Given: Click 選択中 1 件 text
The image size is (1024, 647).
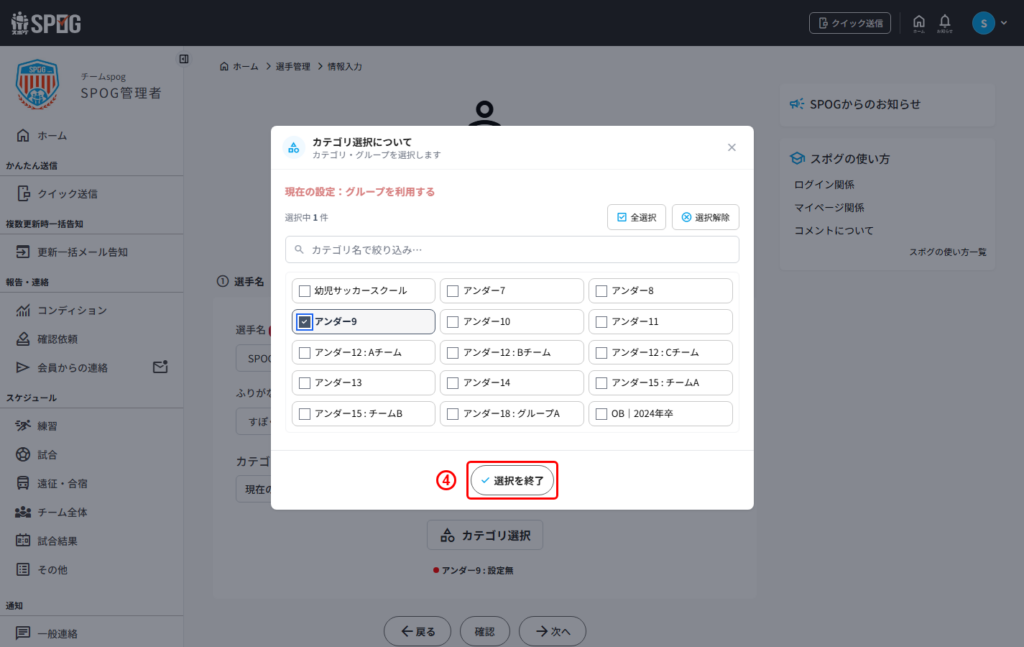Looking at the screenshot, I should pos(306,217).
